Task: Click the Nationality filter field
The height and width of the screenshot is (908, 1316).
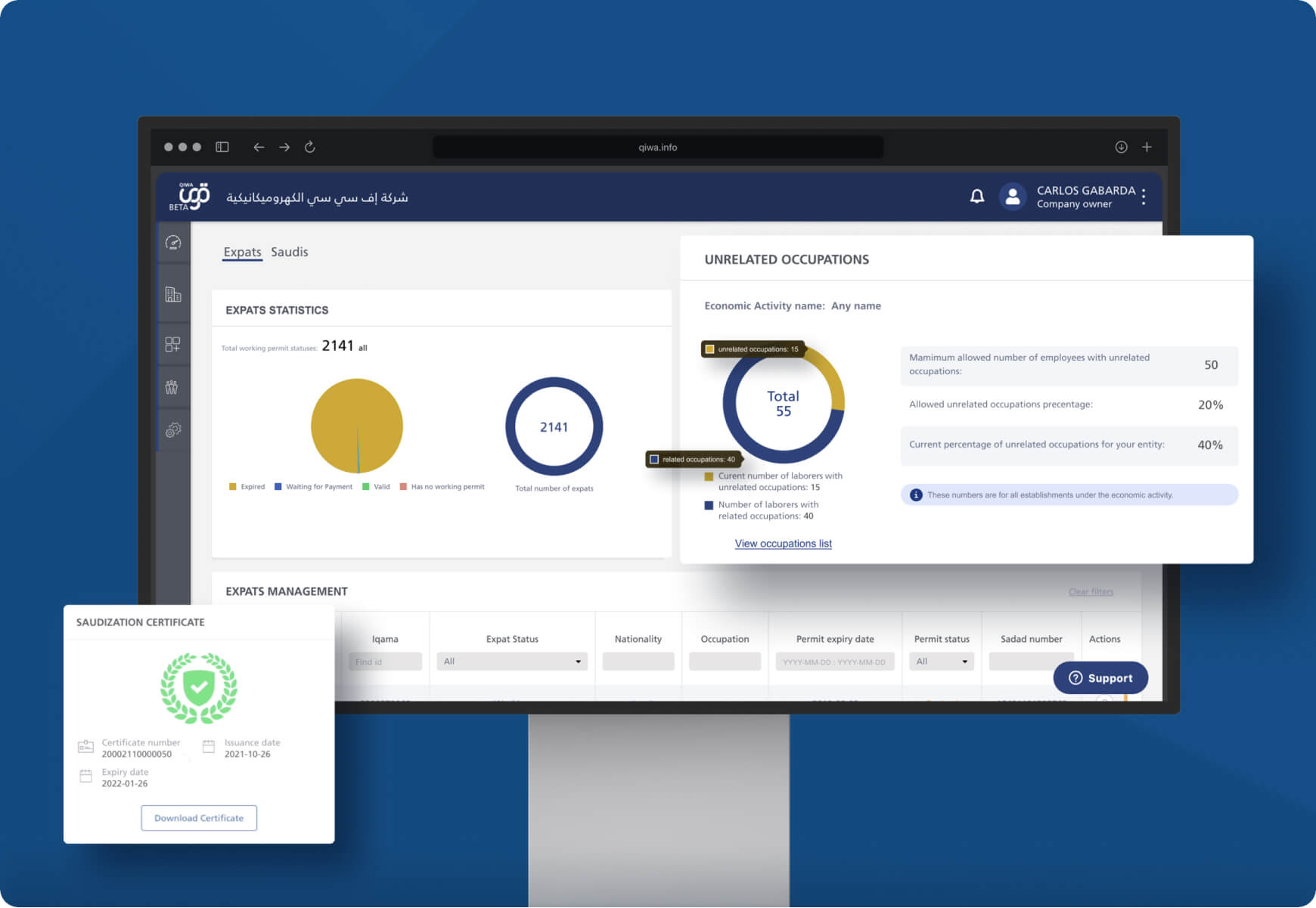Action: pyautogui.click(x=638, y=662)
